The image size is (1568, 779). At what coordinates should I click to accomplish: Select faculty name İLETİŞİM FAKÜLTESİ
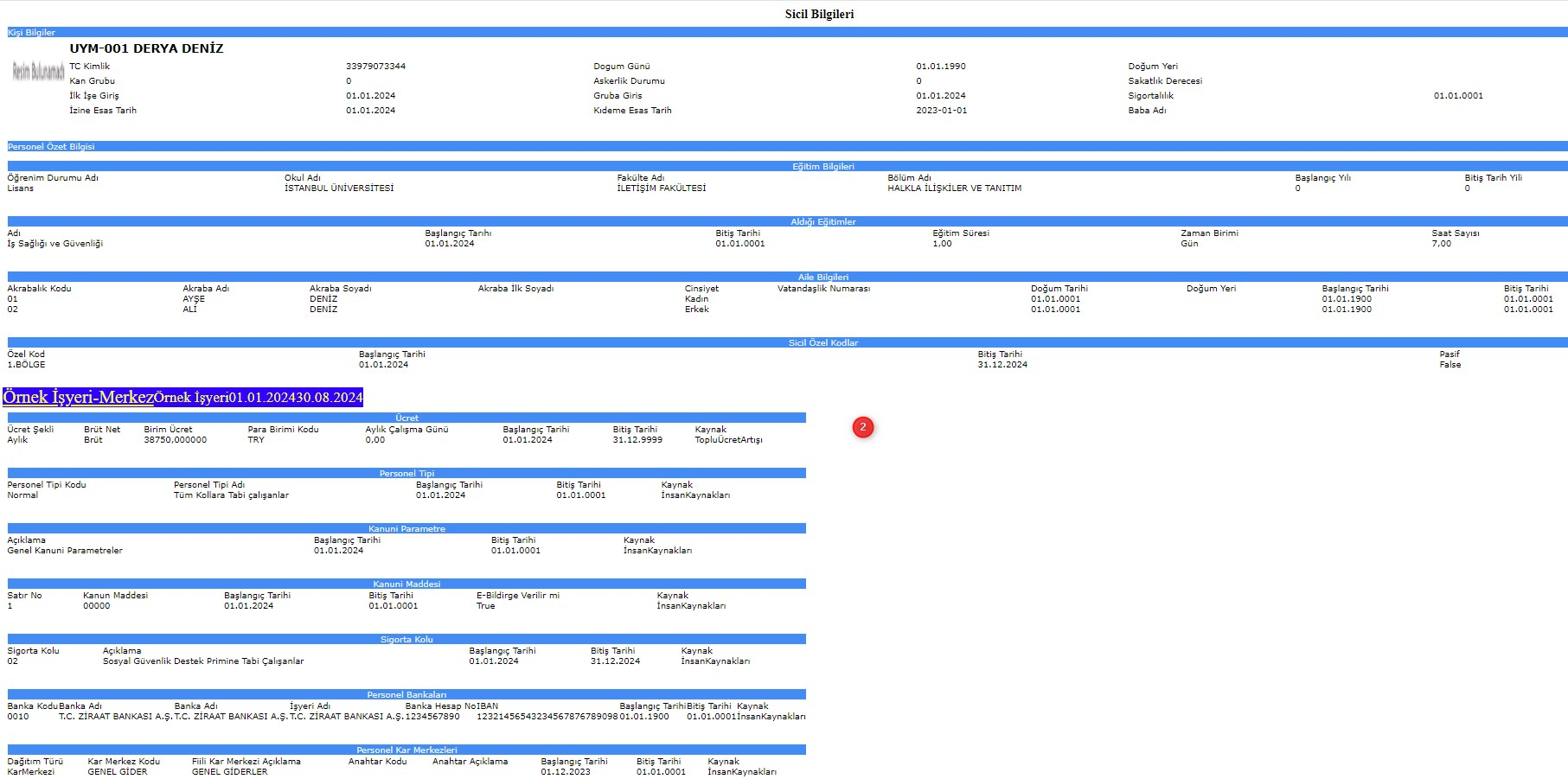[661, 188]
